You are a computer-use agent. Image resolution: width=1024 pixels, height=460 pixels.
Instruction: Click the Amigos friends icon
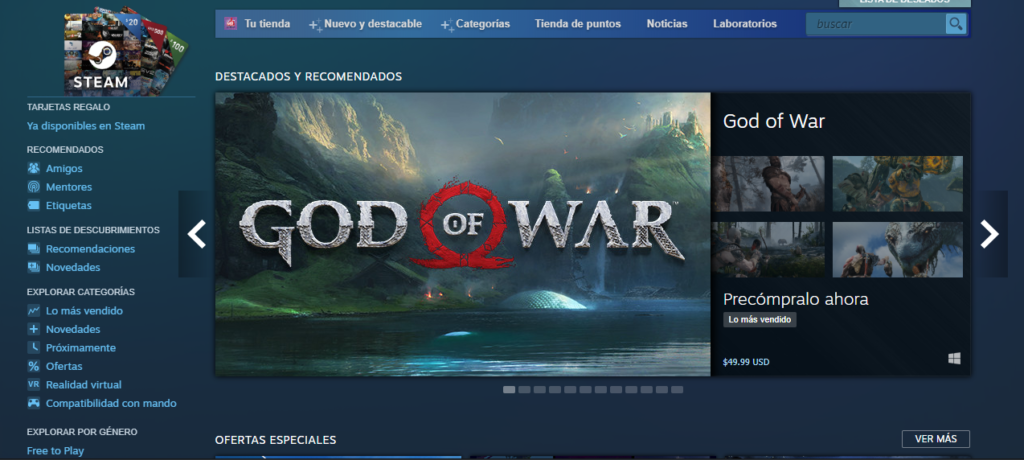34,168
